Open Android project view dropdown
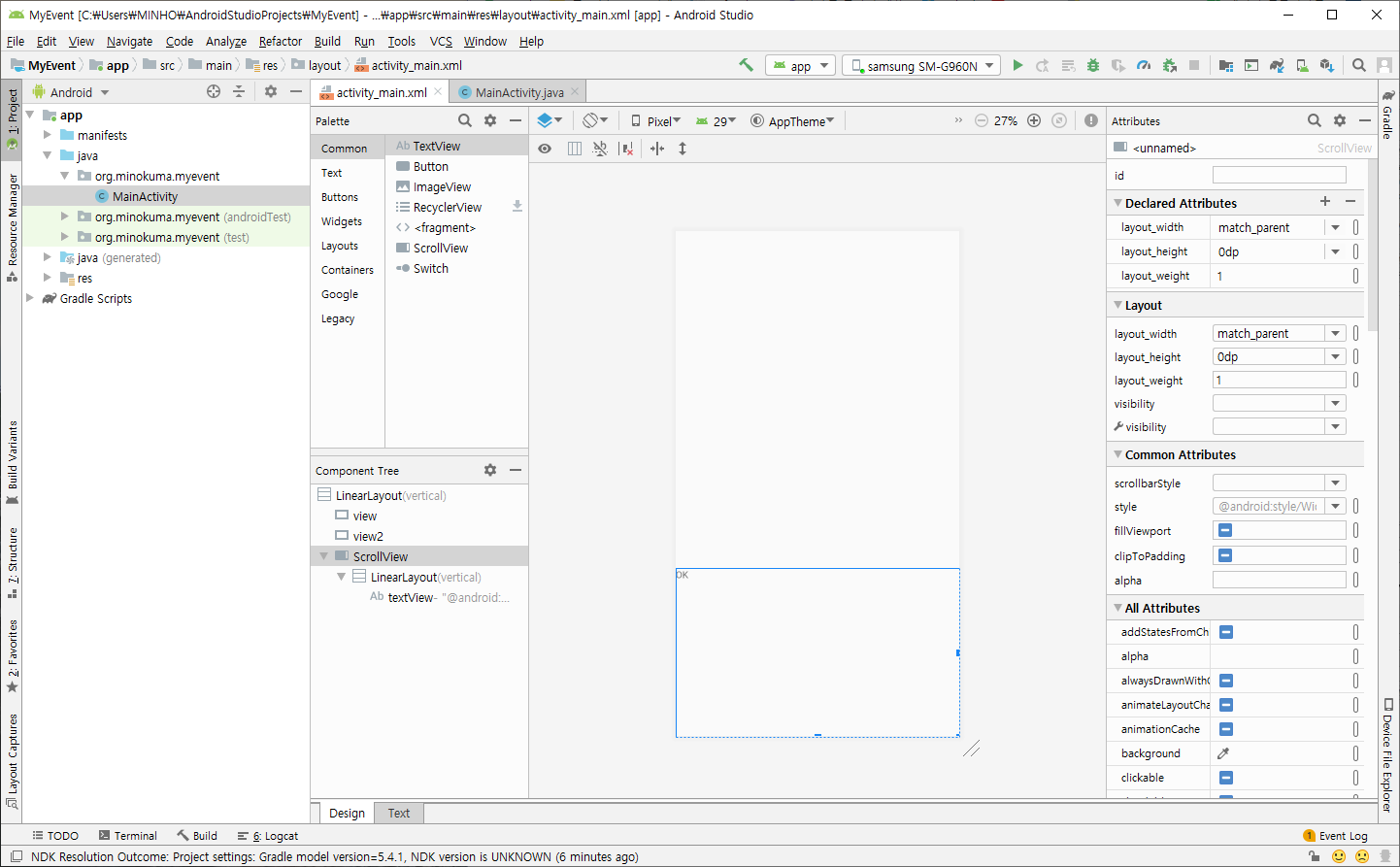Image resolution: width=1400 pixels, height=867 pixels. click(x=71, y=92)
